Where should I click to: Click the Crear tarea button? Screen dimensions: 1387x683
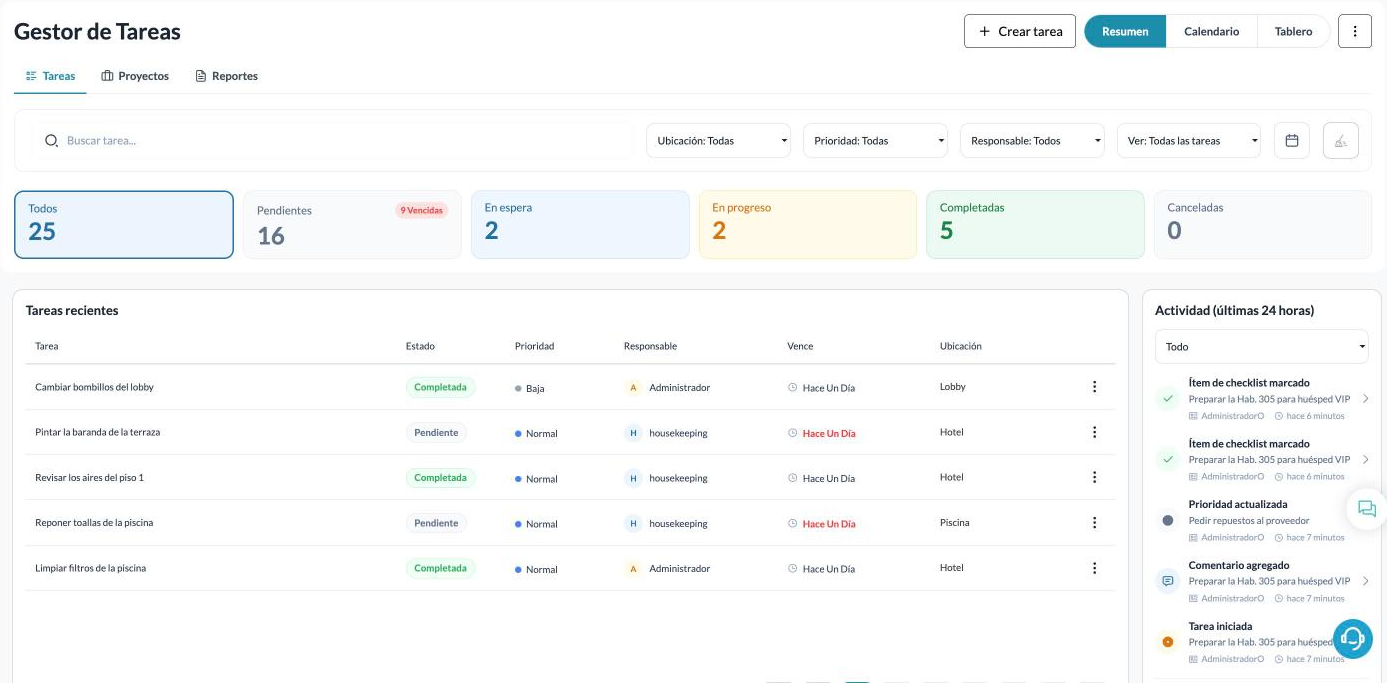click(x=1020, y=31)
